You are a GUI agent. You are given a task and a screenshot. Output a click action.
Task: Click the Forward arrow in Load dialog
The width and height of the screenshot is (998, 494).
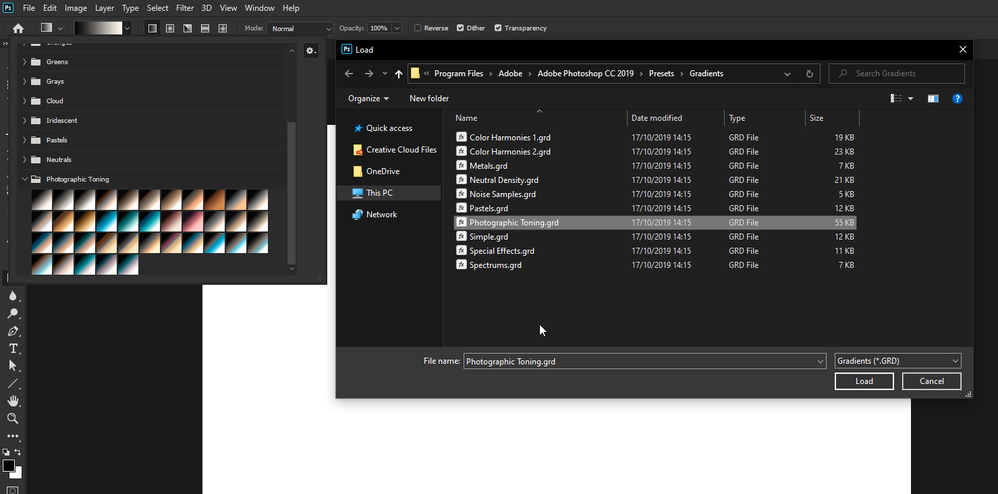[369, 74]
